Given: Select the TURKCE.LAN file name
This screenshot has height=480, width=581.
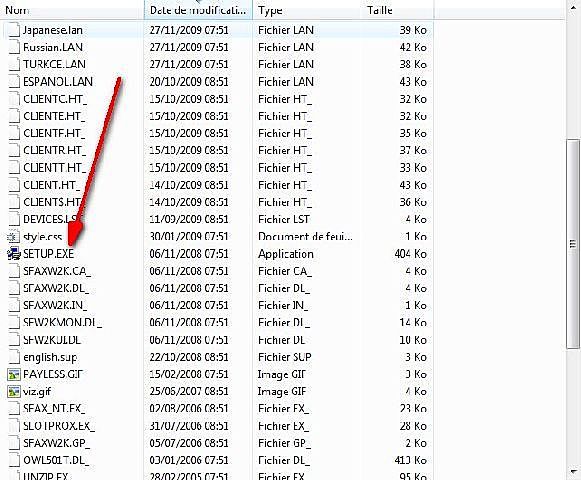Looking at the screenshot, I should click(54, 64).
